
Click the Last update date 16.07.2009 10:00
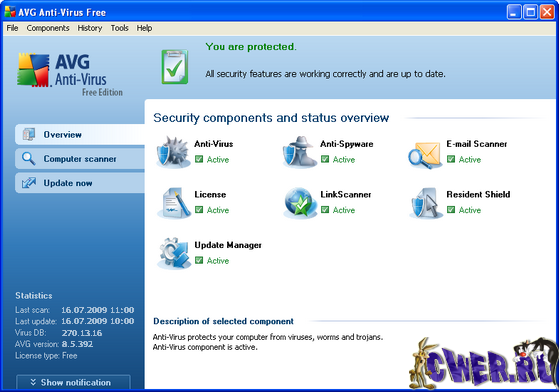98,321
